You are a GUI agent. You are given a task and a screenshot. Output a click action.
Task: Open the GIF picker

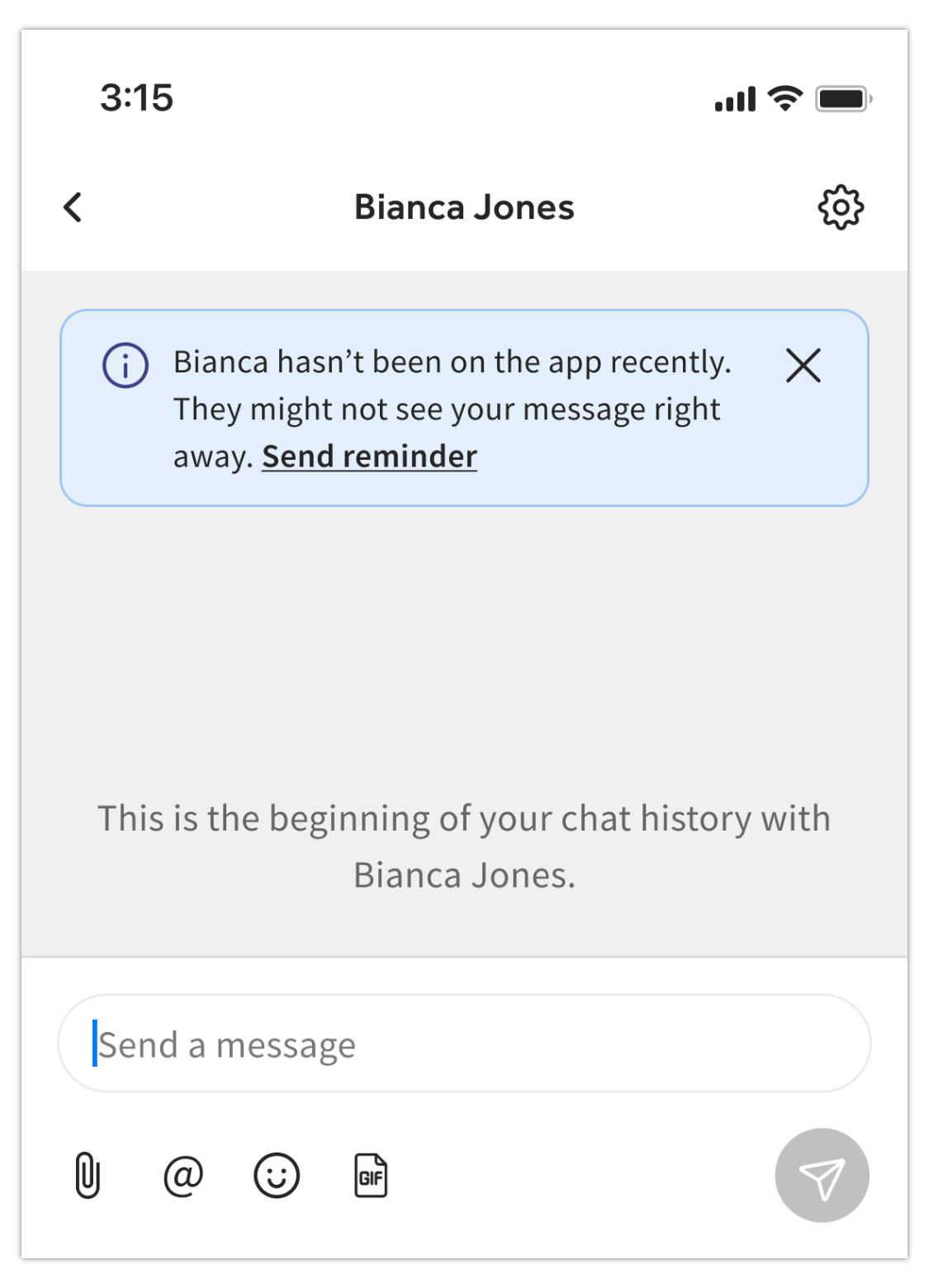(x=371, y=1175)
